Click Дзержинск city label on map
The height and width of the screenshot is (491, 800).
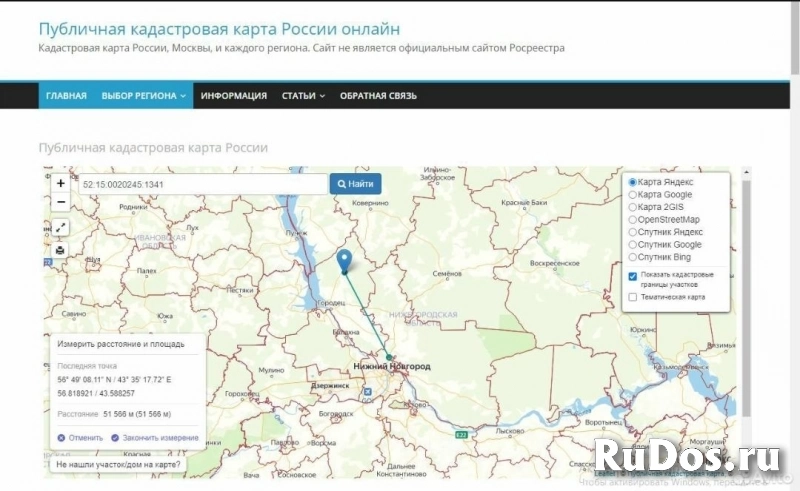tap(330, 386)
